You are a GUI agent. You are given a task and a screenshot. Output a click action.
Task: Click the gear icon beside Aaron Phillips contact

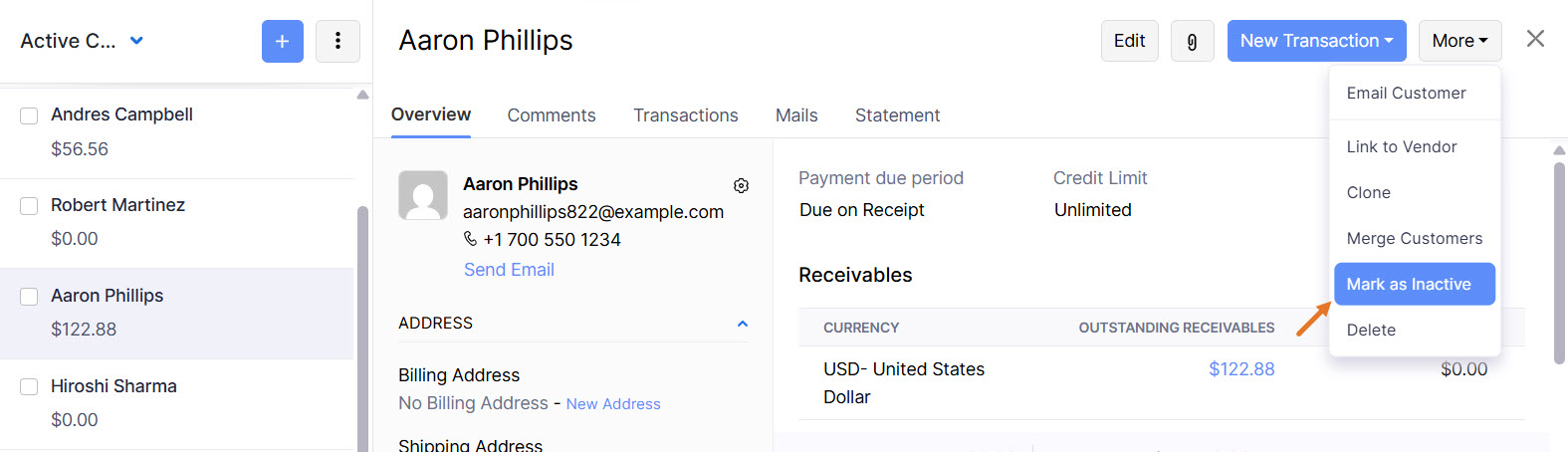click(741, 186)
